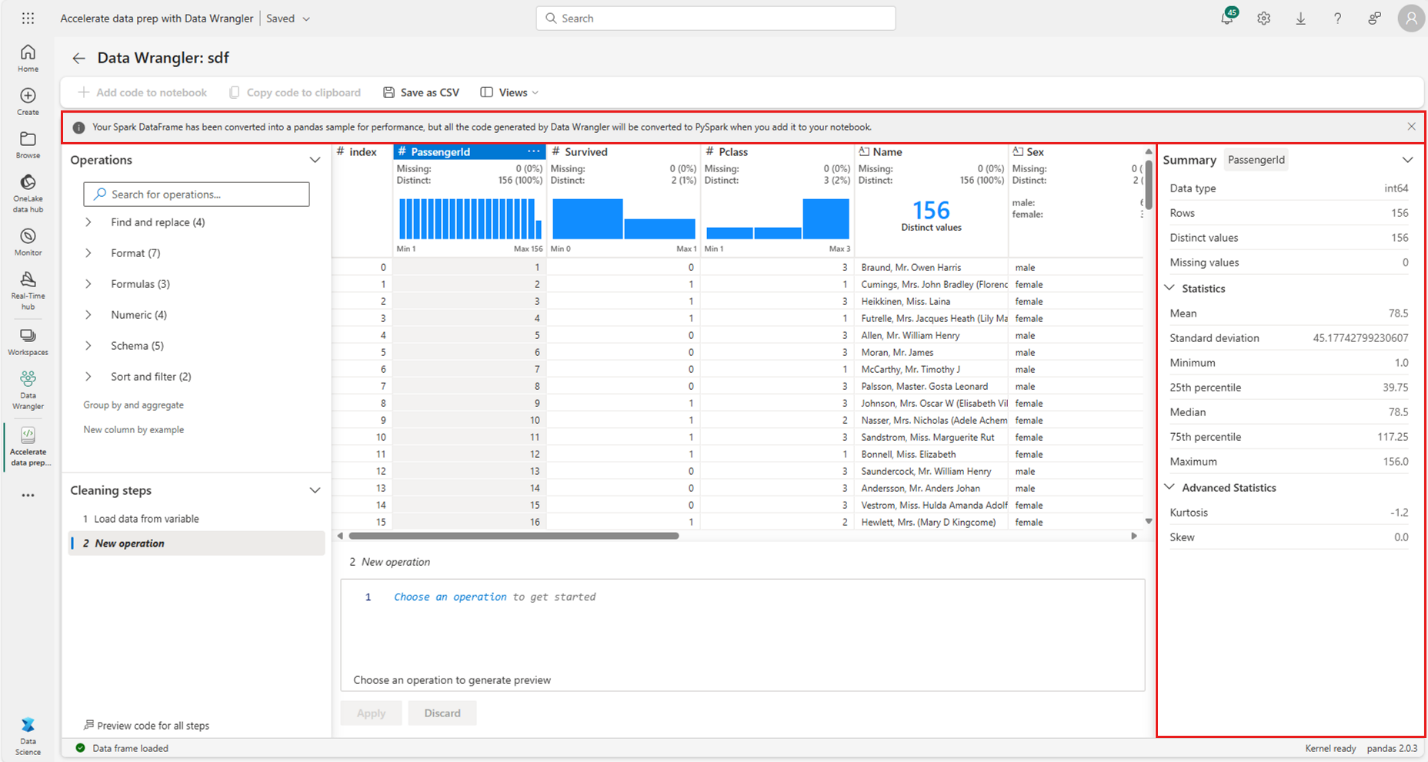
Task: Go back with the left arrow
Action: coord(79,59)
